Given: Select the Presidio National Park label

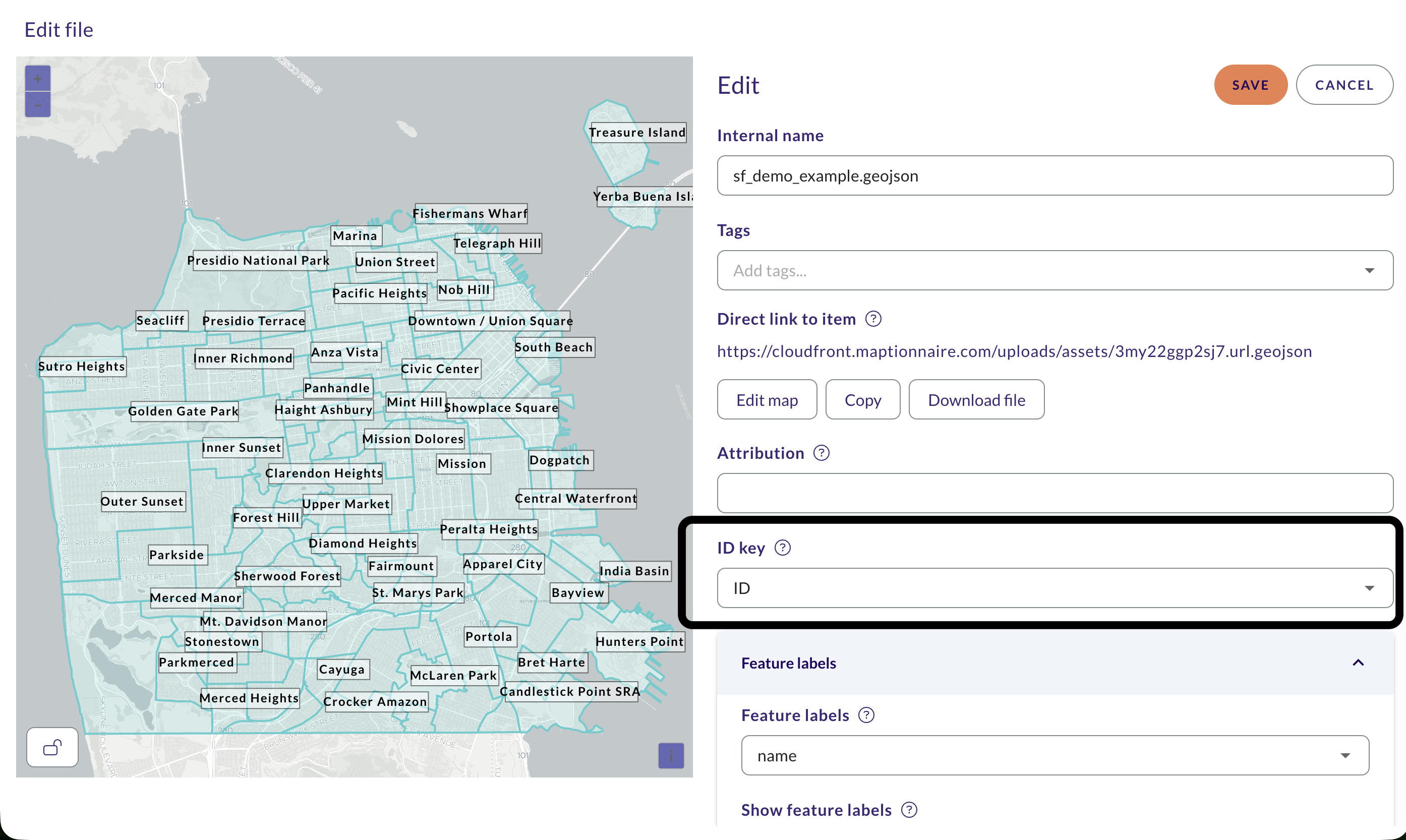Looking at the screenshot, I should click(259, 261).
